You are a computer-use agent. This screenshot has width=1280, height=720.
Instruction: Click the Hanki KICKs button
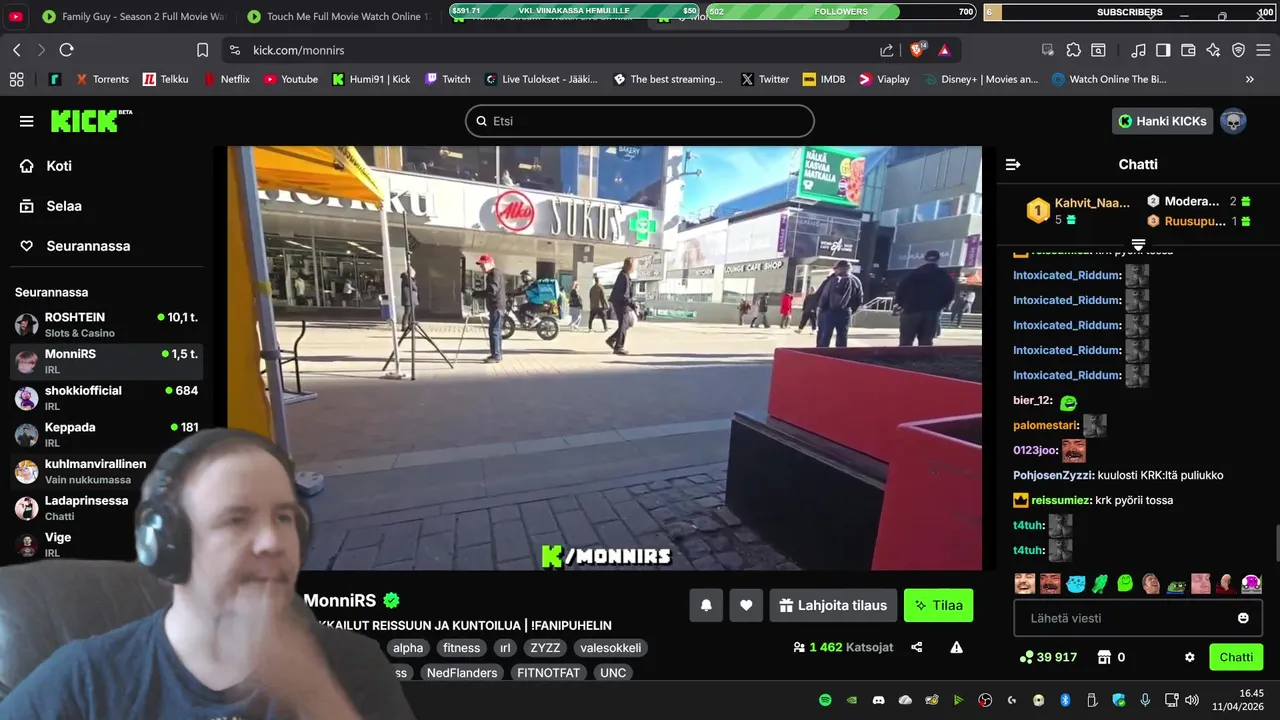click(x=1162, y=121)
